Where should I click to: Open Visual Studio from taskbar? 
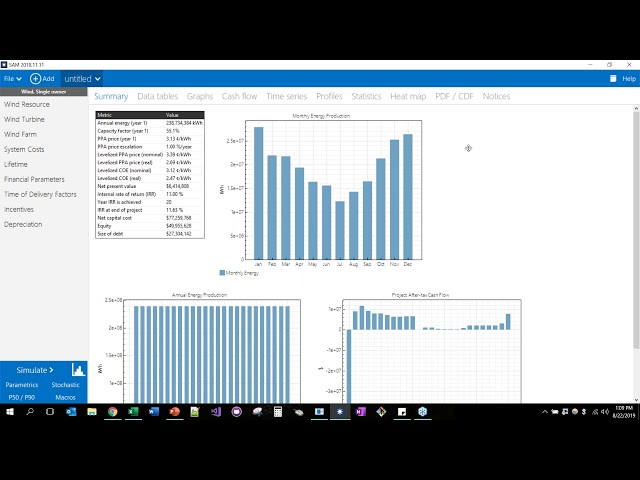tap(216, 412)
